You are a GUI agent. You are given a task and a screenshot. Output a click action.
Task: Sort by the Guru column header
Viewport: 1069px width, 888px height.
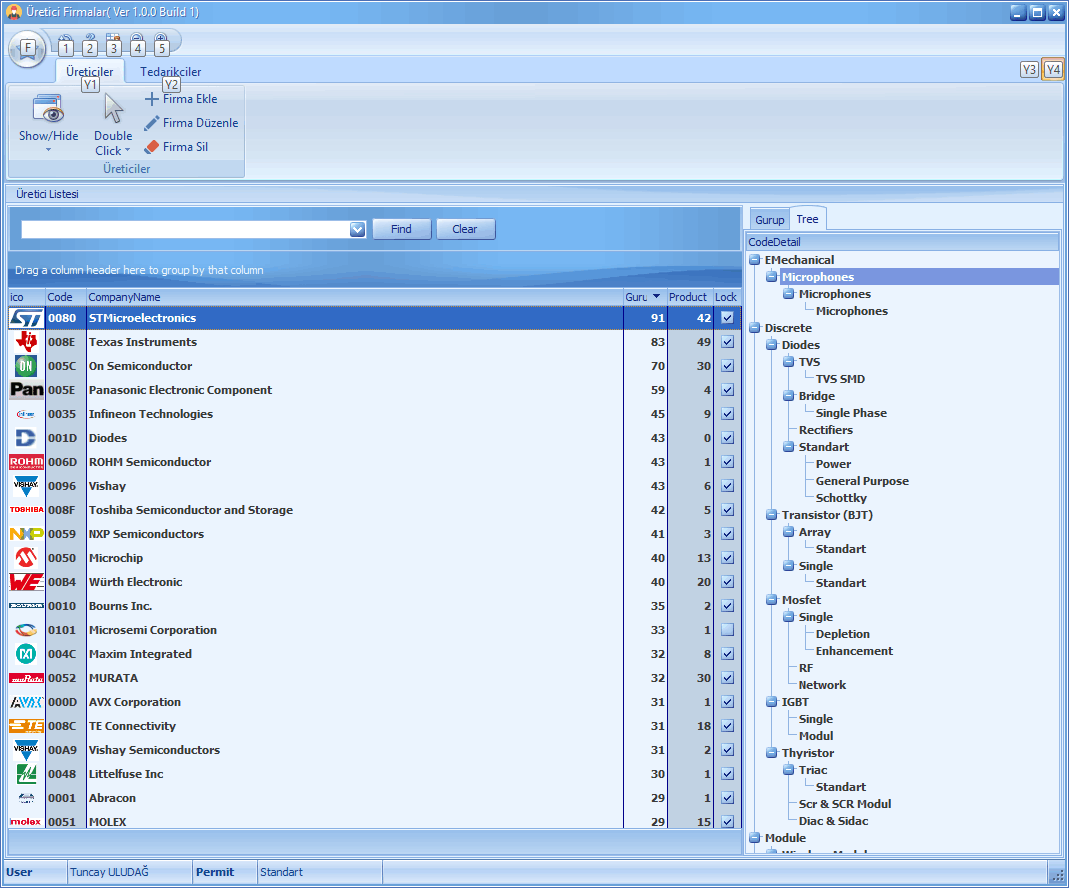click(x=644, y=297)
